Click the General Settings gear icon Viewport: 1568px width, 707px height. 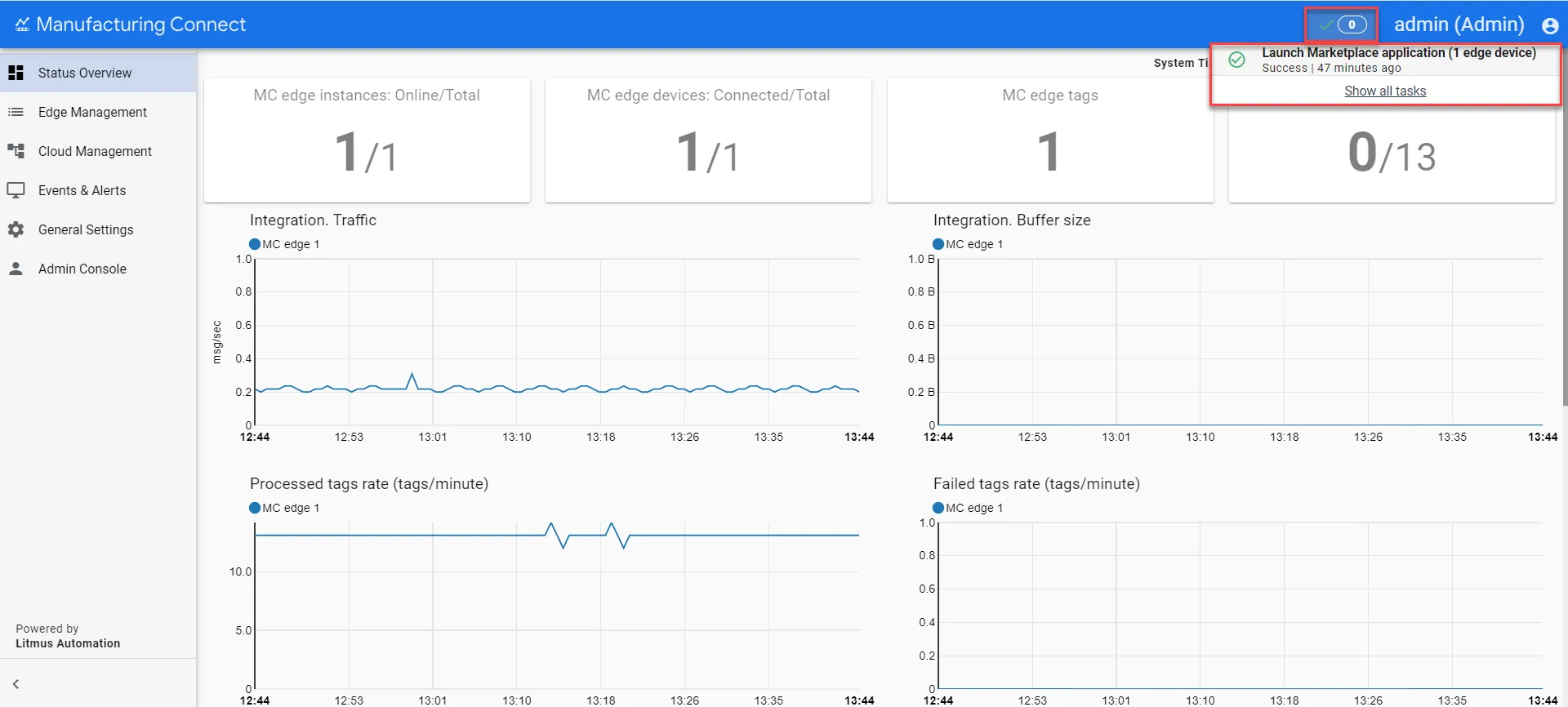point(16,229)
